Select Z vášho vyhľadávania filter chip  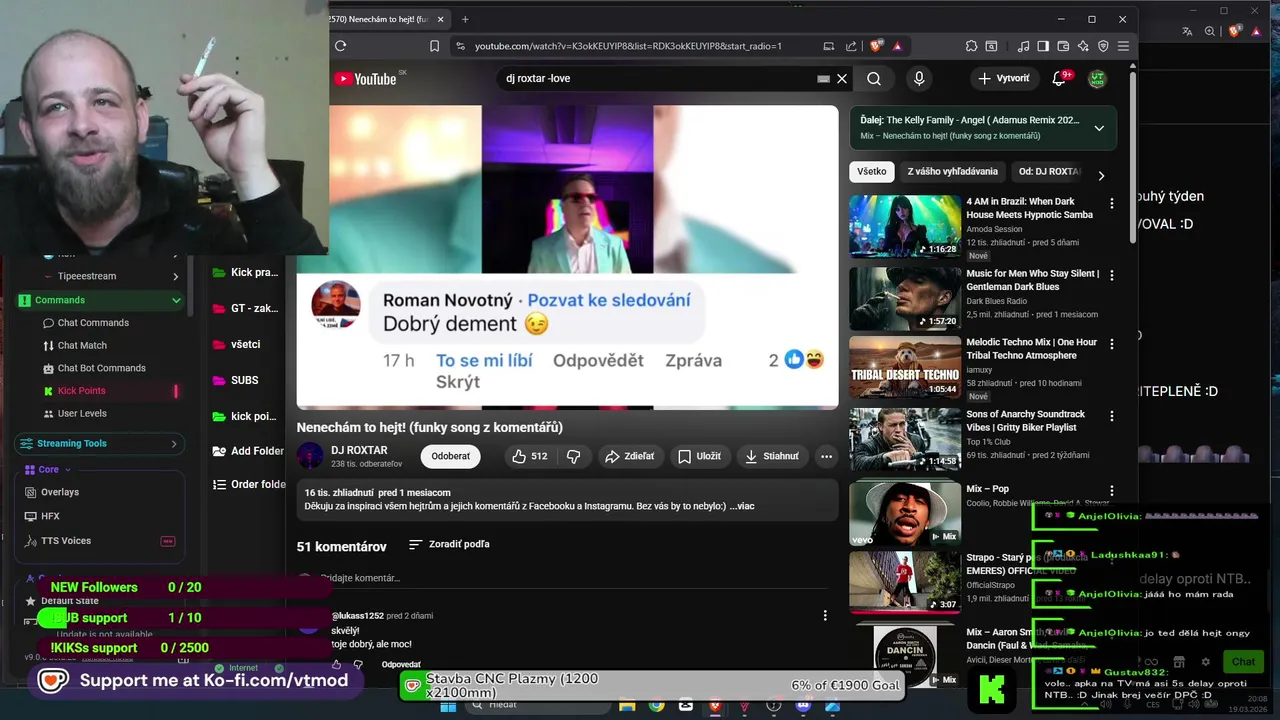[952, 172]
